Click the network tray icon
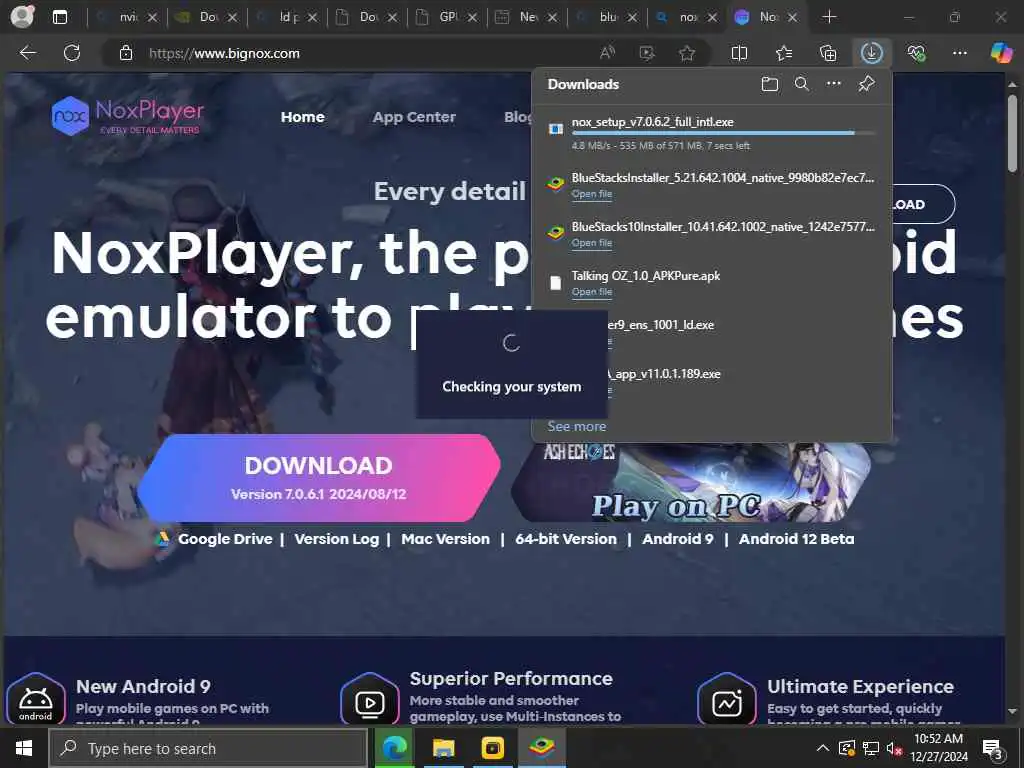1024x768 pixels. (x=870, y=748)
